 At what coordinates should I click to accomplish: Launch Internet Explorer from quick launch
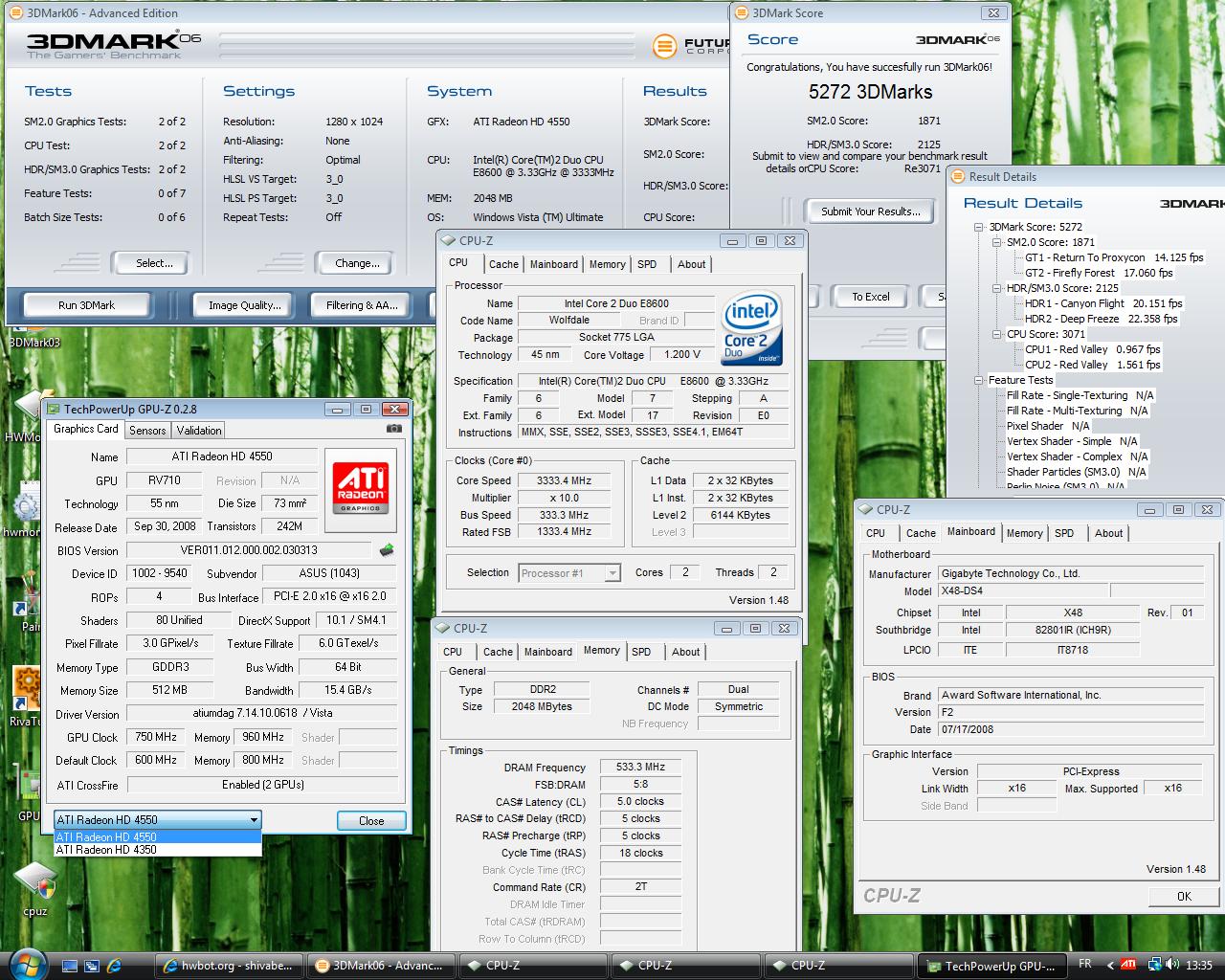pyautogui.click(x=114, y=966)
